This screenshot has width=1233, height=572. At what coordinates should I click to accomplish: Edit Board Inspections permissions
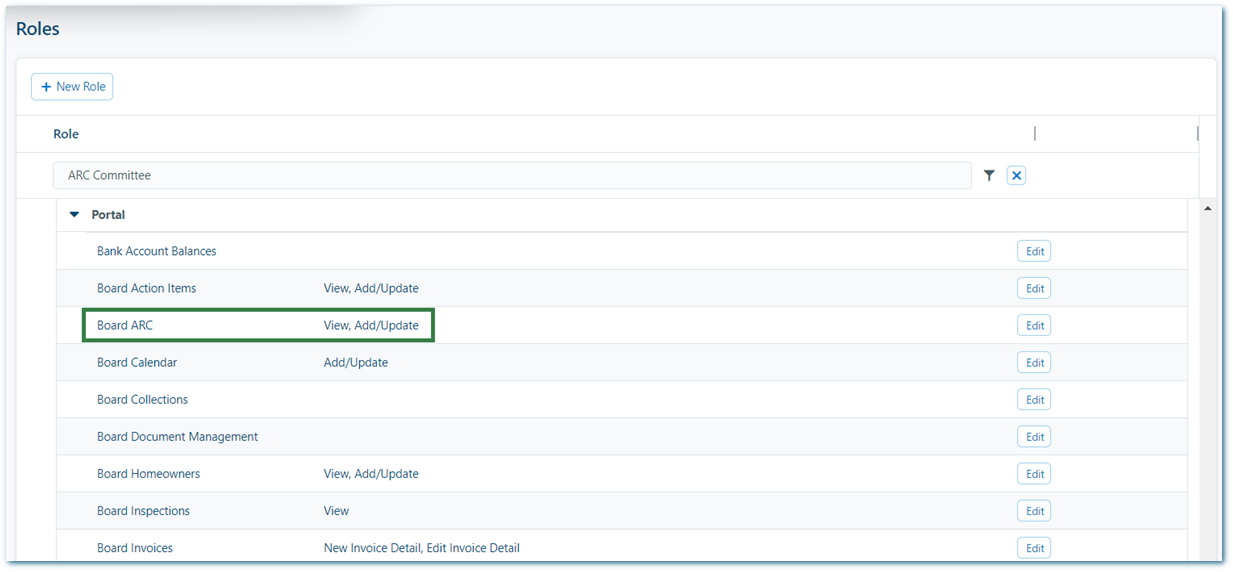pos(1035,511)
